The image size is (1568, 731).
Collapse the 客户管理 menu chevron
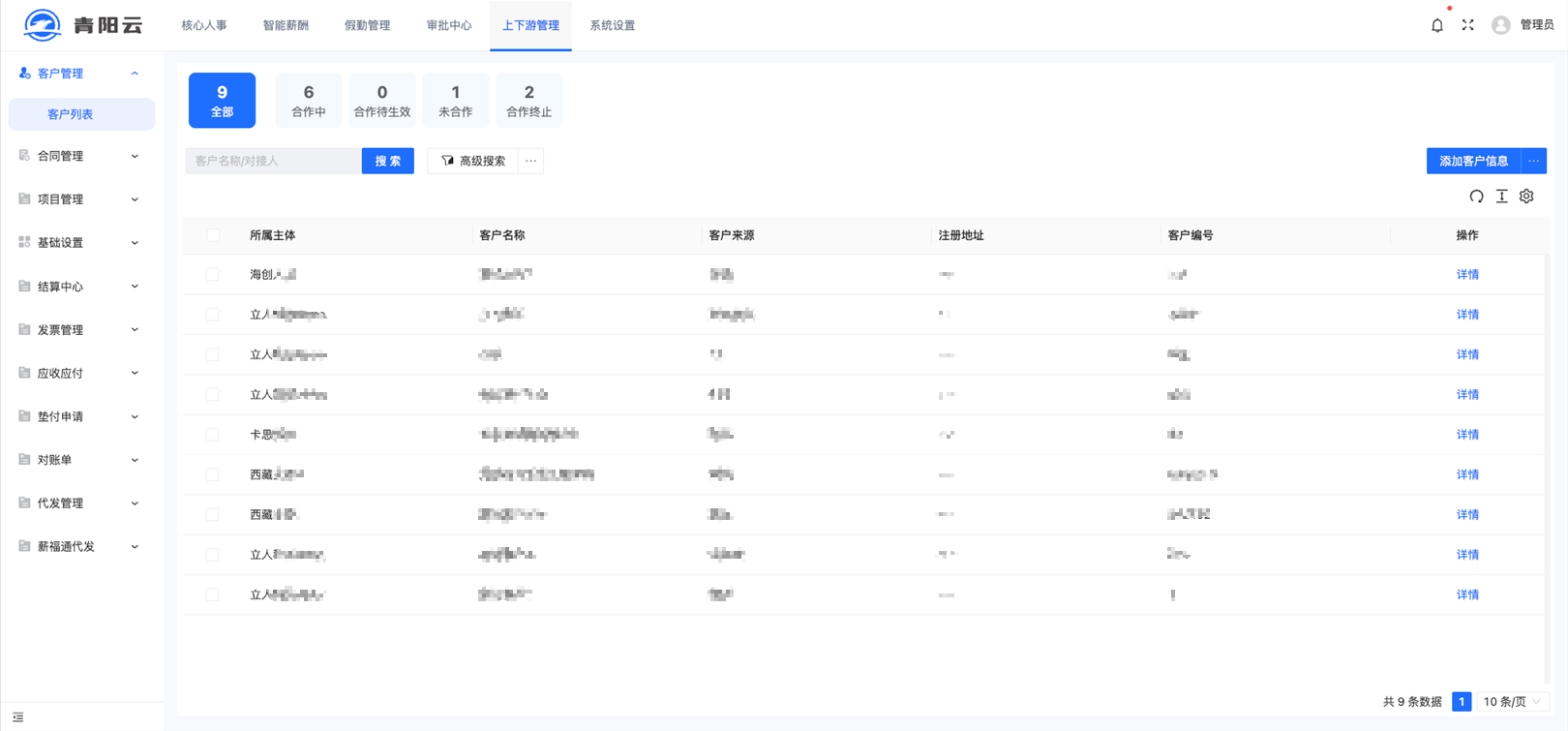[x=135, y=74]
